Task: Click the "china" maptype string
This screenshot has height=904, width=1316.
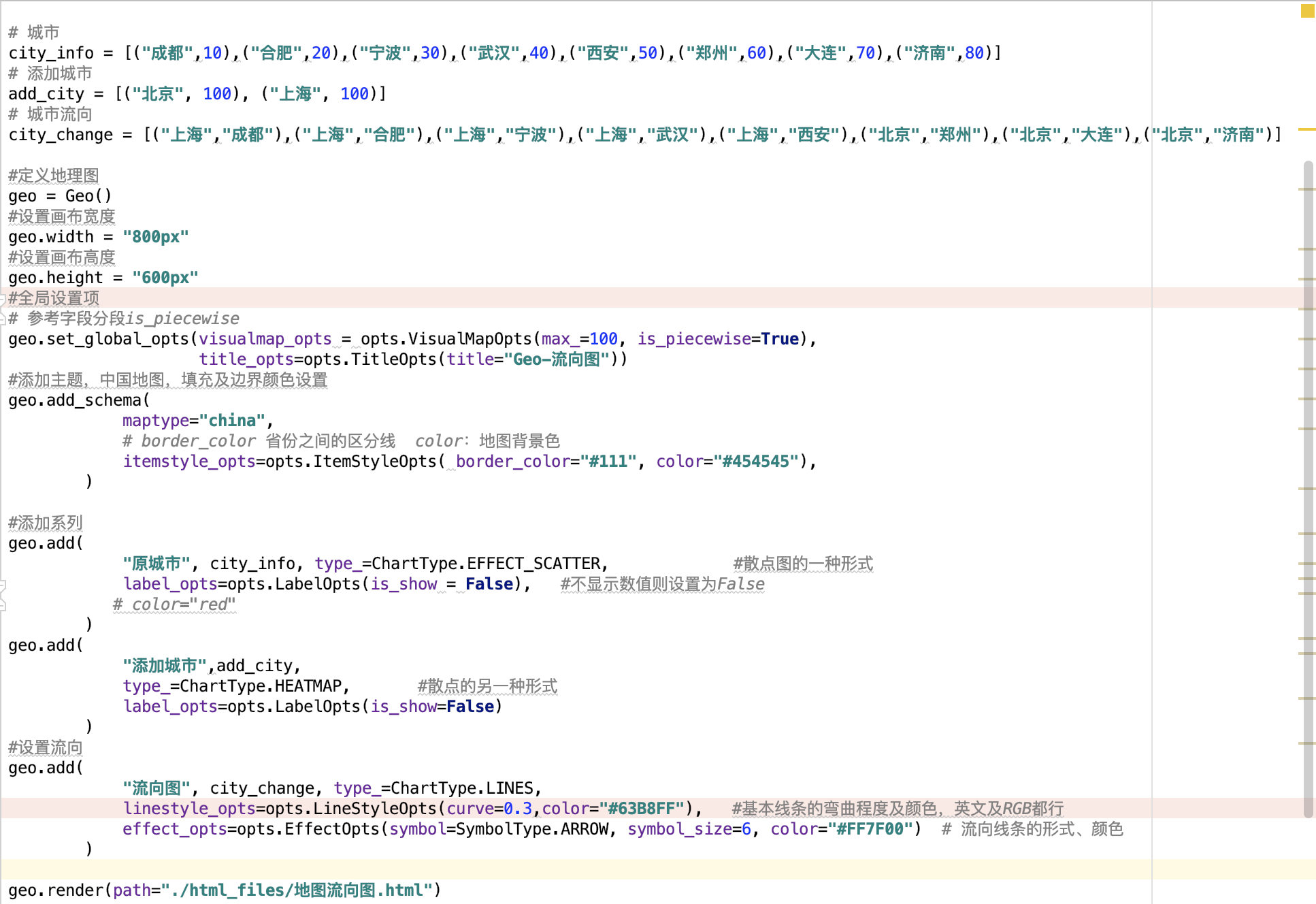Action: 232,421
